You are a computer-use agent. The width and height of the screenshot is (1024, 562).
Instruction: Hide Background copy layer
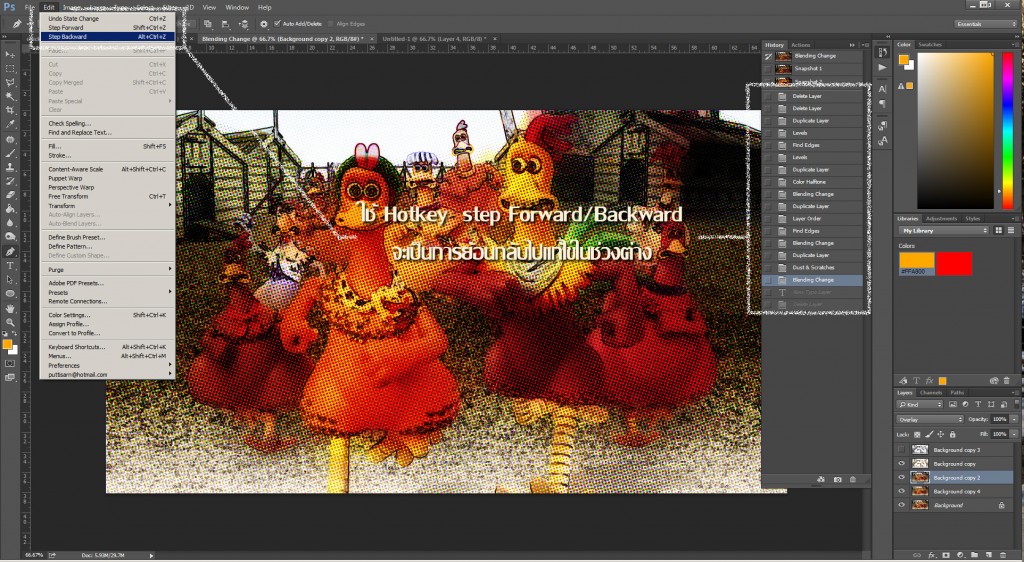[902, 463]
